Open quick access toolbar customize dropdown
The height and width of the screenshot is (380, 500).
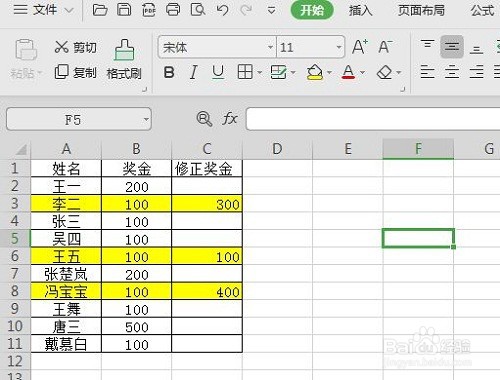(271, 11)
